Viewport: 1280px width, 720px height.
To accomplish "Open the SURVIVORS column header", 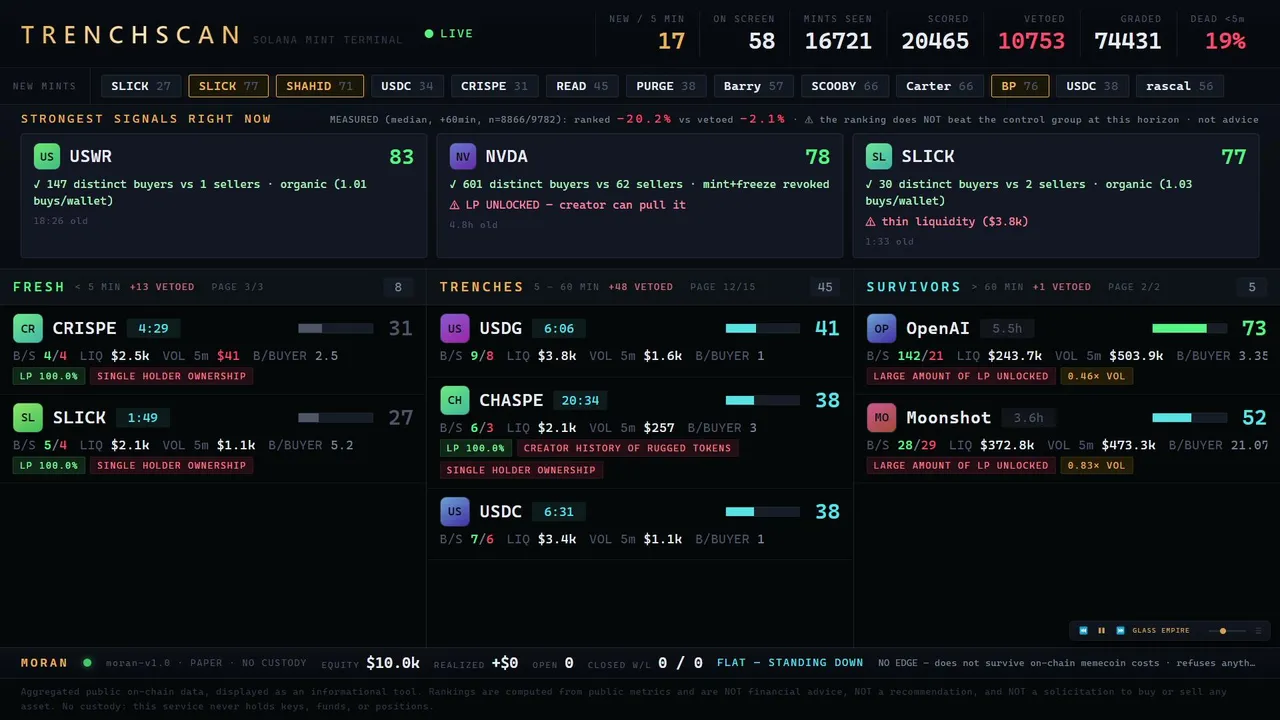I will (914, 287).
